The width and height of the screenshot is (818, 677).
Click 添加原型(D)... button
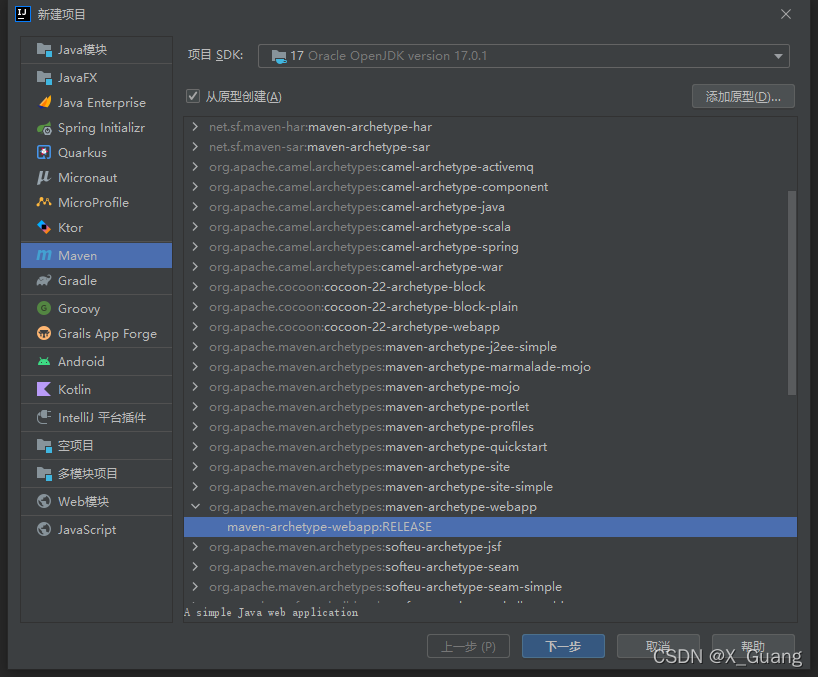click(x=743, y=96)
